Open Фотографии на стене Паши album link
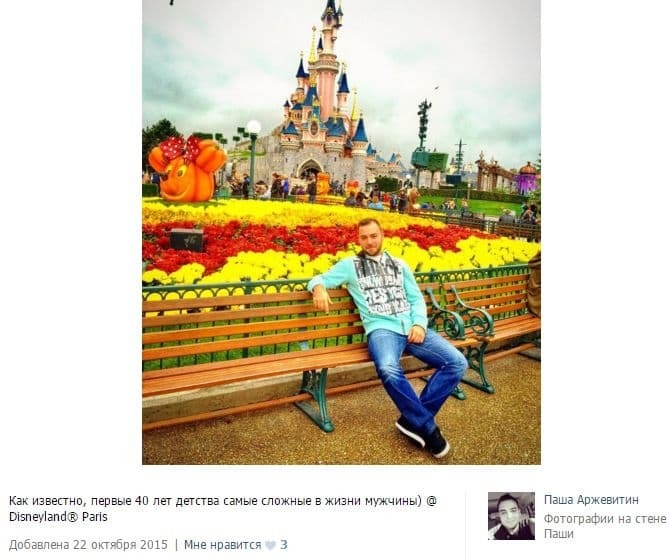This screenshot has width=670, height=559. coord(605,526)
